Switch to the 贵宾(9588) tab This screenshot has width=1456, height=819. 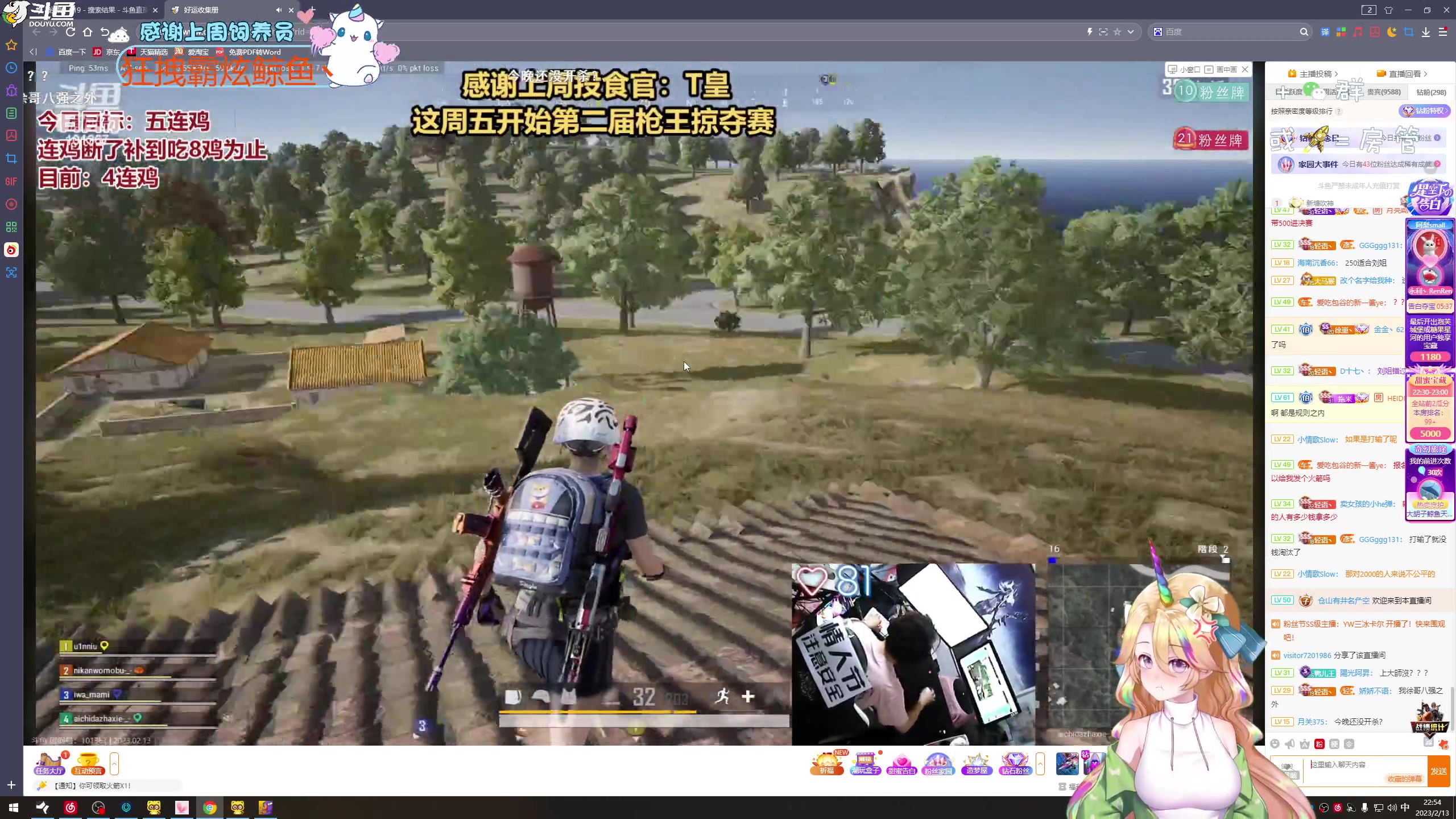pos(1384,92)
